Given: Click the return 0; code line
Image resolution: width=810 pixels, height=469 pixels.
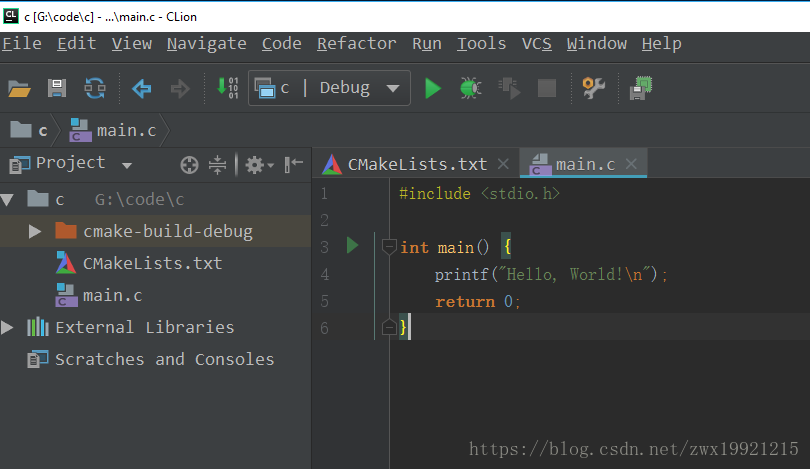Looking at the screenshot, I should [x=477, y=302].
